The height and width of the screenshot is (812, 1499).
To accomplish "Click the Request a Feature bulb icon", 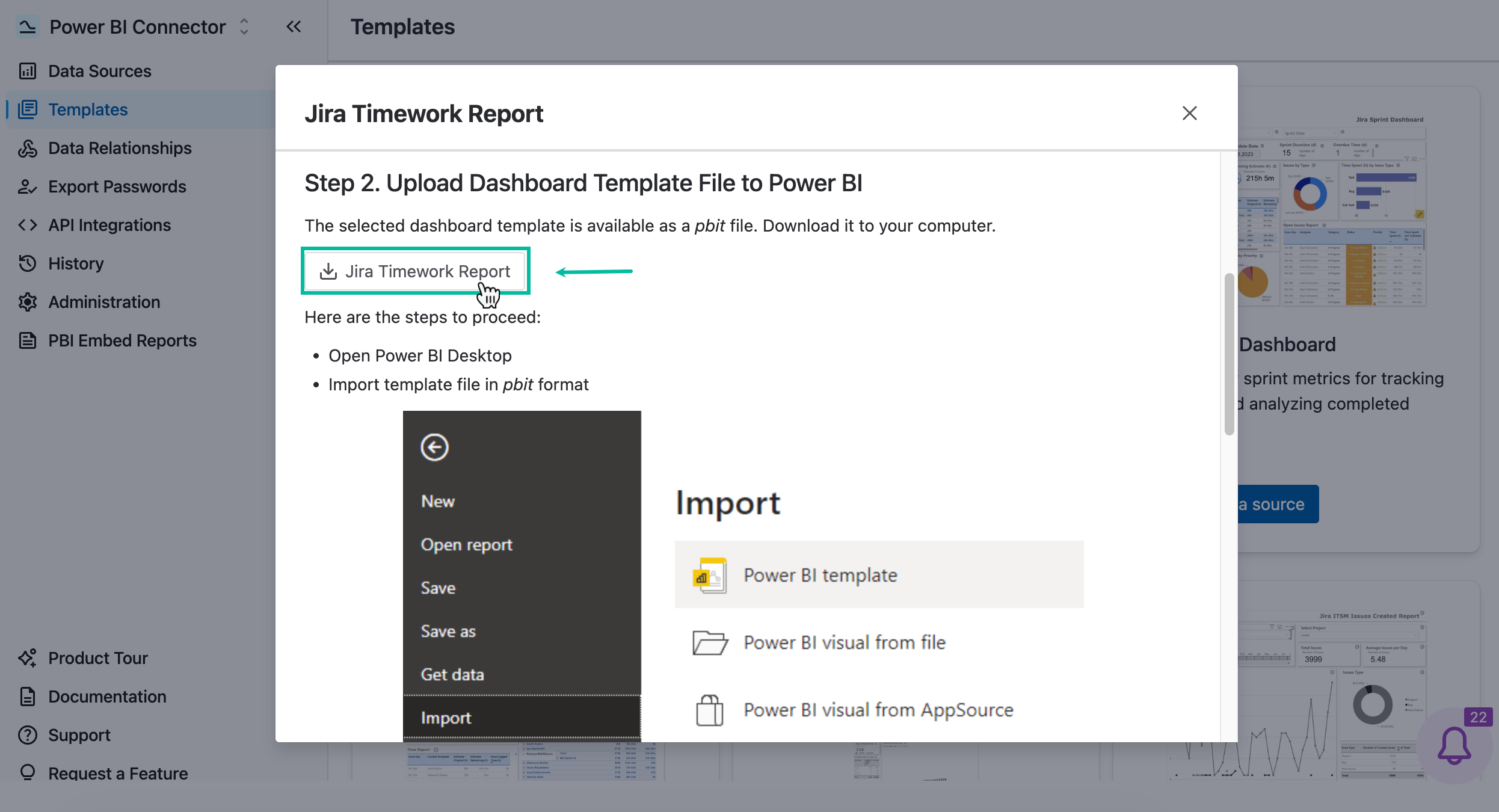I will click(28, 772).
